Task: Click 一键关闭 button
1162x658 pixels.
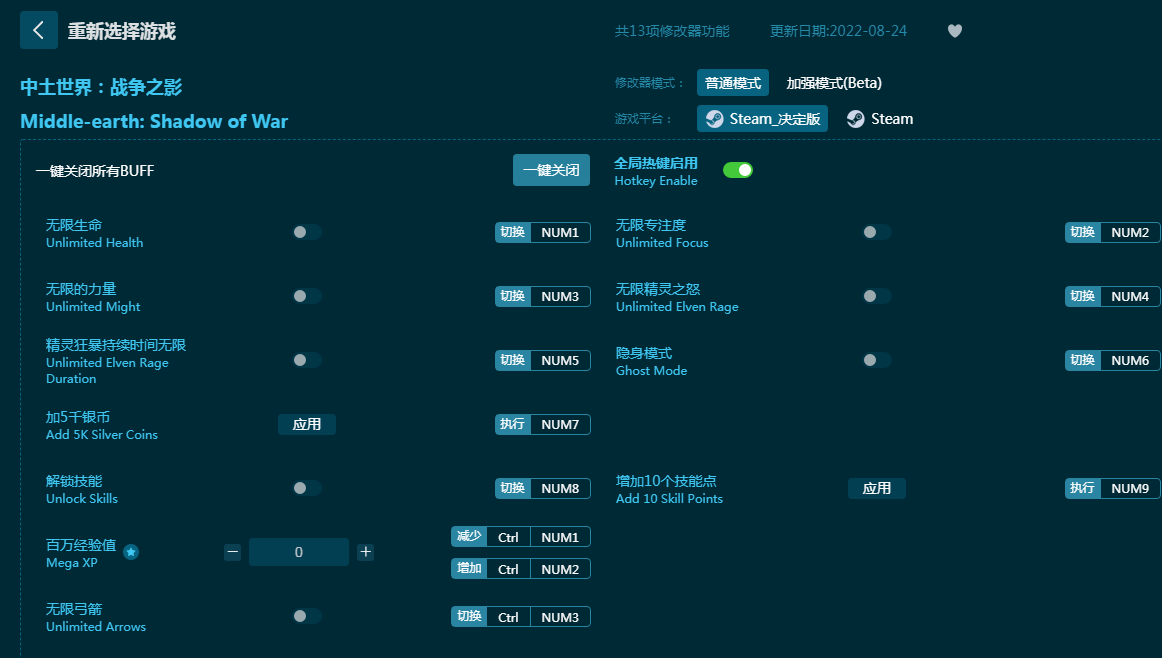Action: click(551, 170)
